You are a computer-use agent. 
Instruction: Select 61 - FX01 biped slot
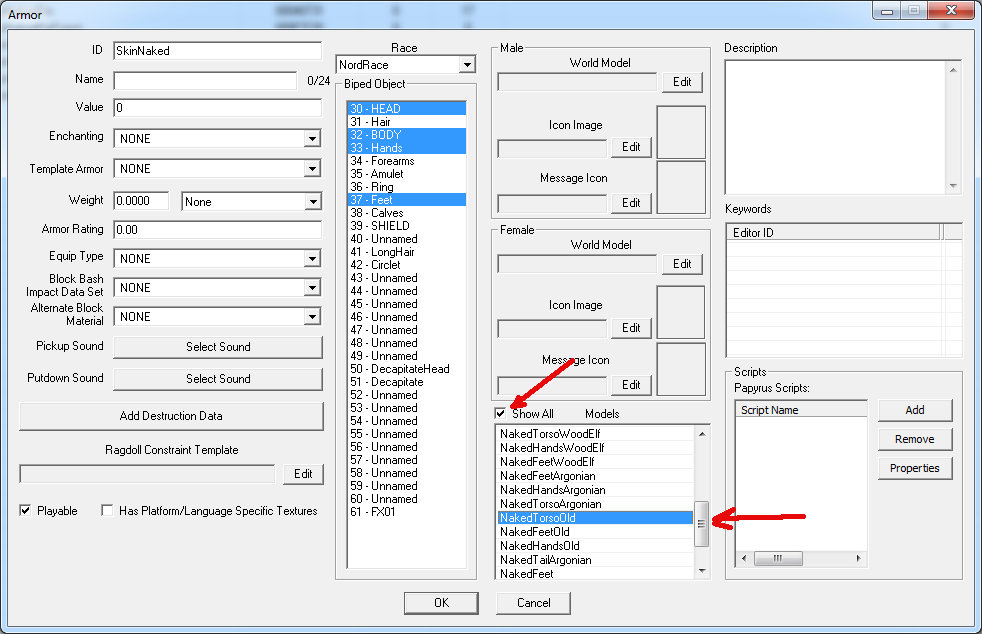tap(407, 512)
